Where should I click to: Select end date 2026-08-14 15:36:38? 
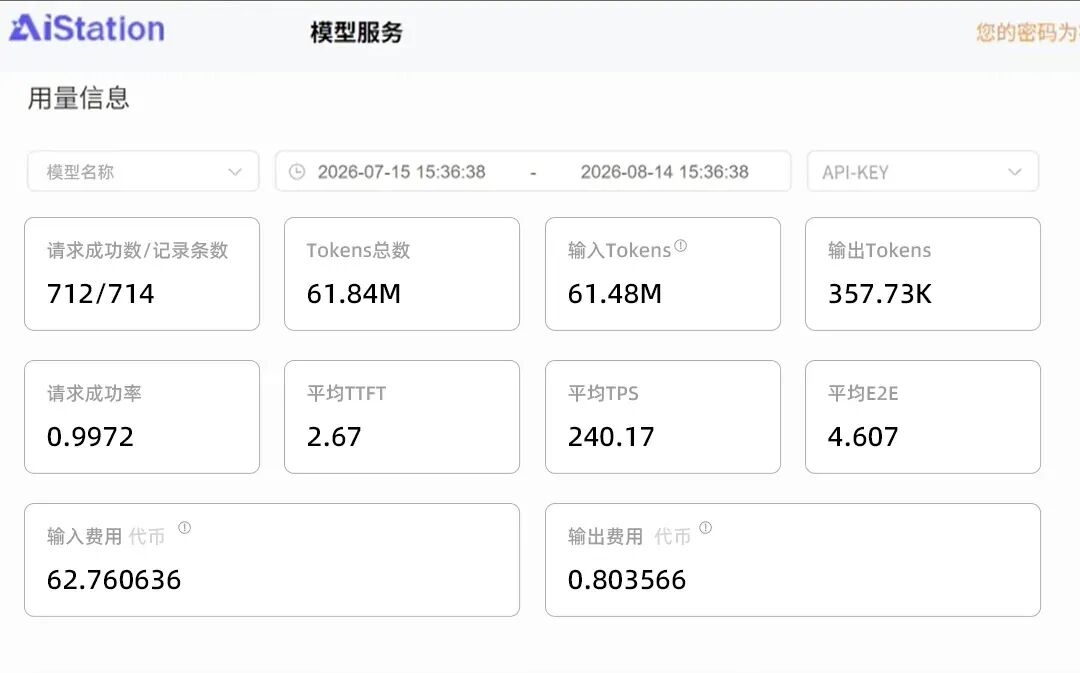coord(665,172)
